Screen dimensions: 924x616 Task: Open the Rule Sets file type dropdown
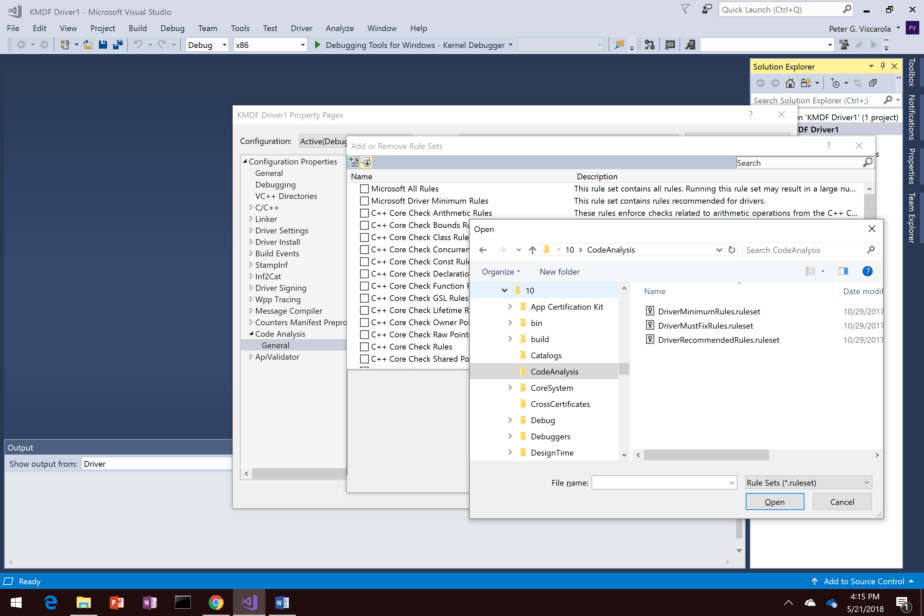(807, 482)
